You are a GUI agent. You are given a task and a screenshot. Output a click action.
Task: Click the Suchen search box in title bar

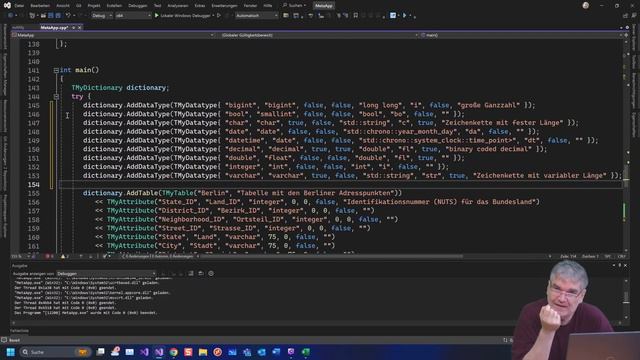(x=295, y=6)
